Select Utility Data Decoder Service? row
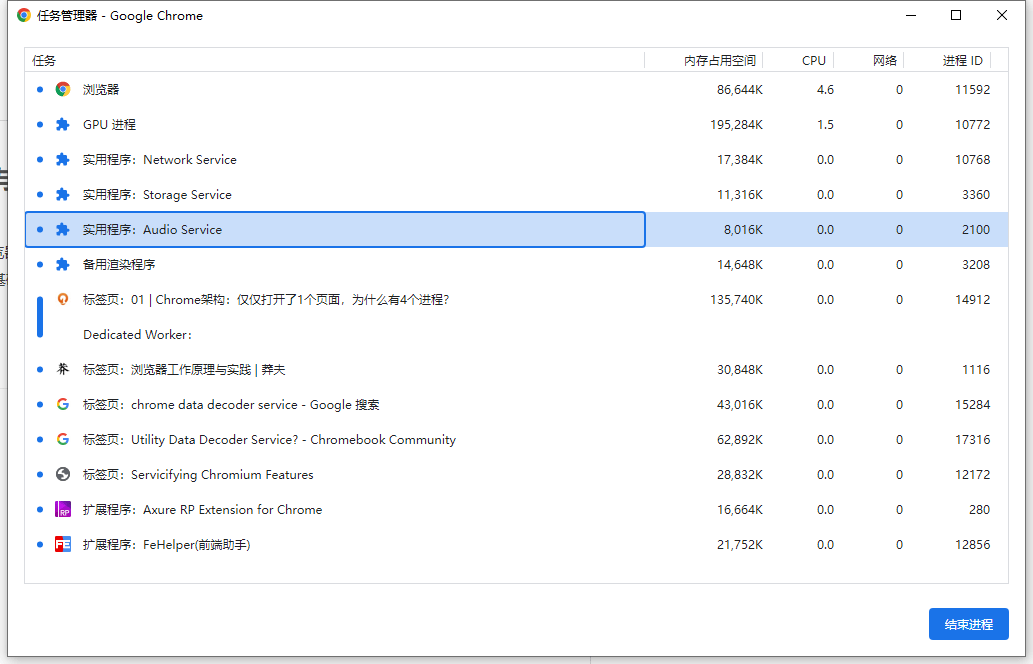 click(516, 439)
